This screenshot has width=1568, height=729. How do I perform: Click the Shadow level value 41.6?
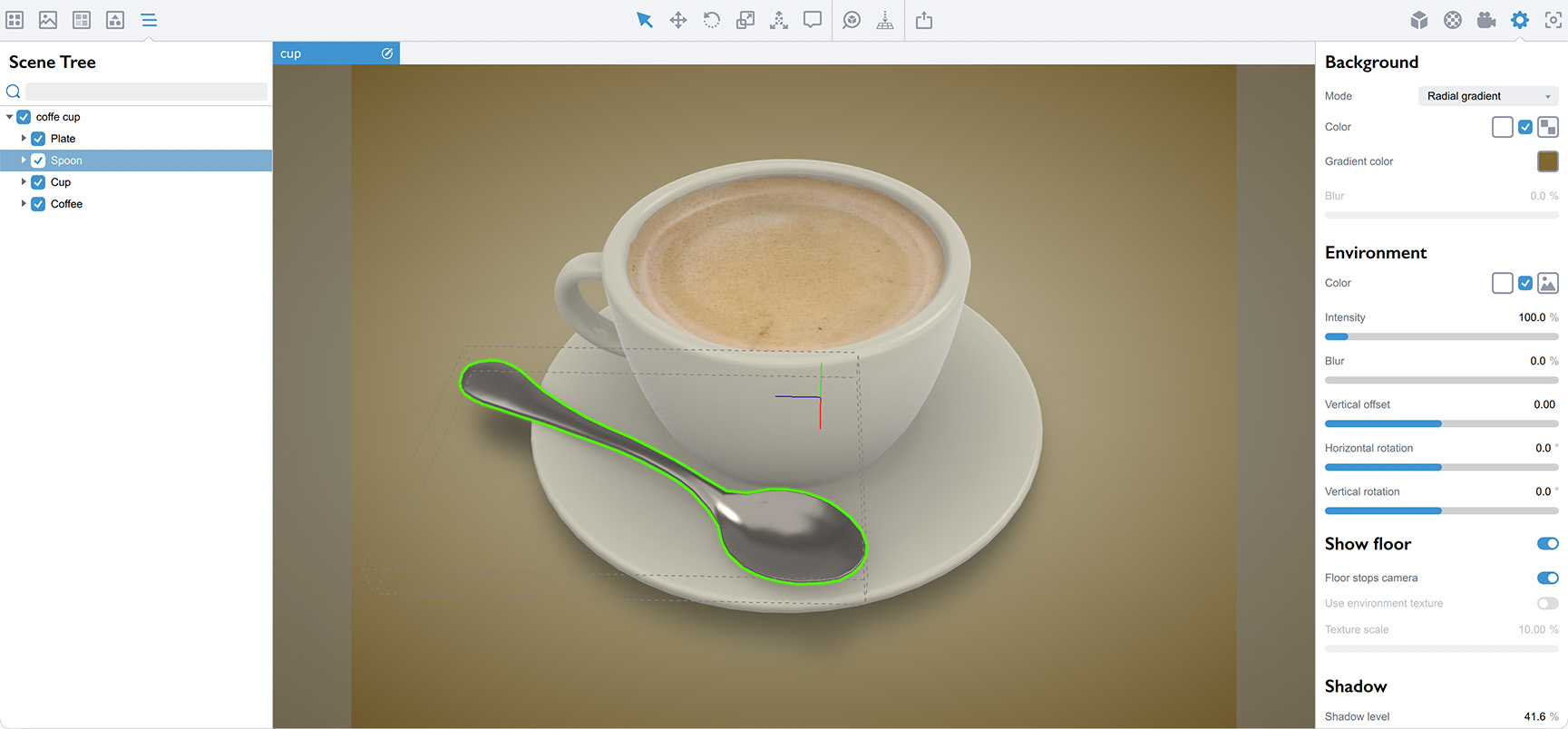click(1534, 716)
